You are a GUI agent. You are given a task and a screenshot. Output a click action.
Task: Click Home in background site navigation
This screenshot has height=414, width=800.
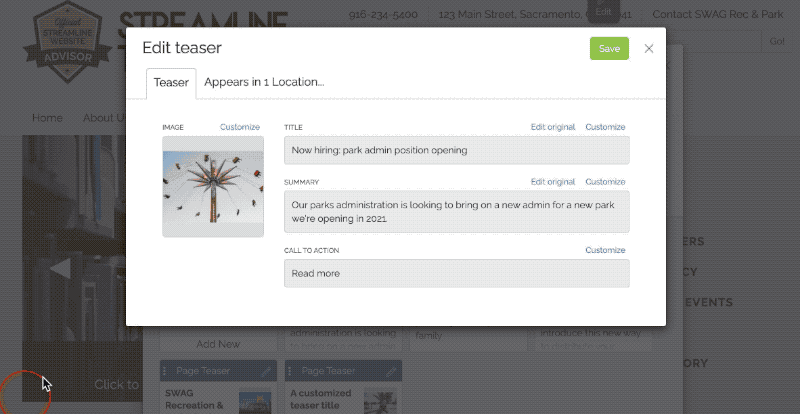47,118
